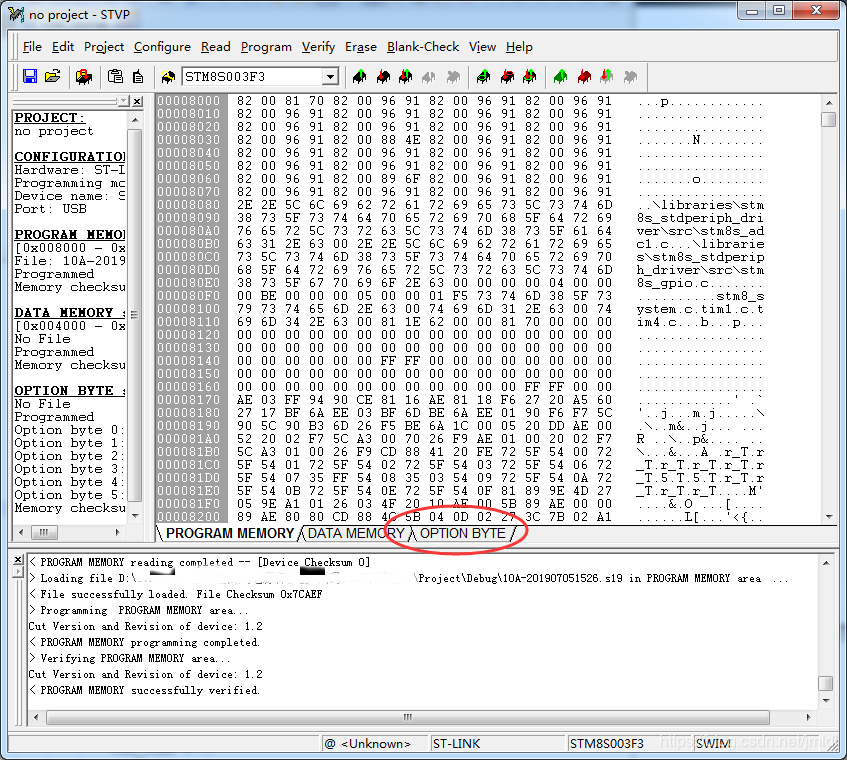Verify current tab via red-green arrow chip icon
The image size is (847, 760).
pos(406,77)
